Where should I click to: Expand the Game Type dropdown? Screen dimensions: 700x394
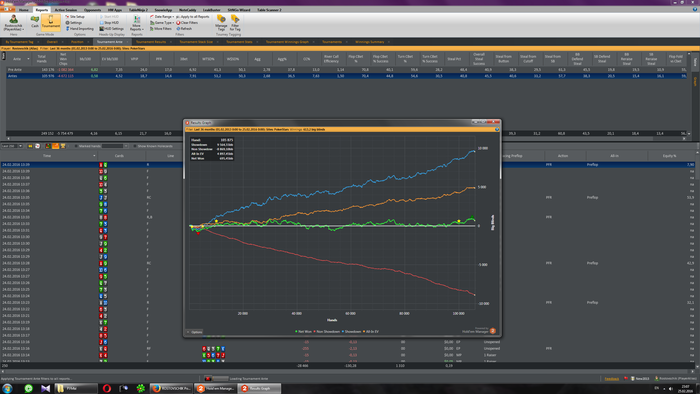[162, 23]
